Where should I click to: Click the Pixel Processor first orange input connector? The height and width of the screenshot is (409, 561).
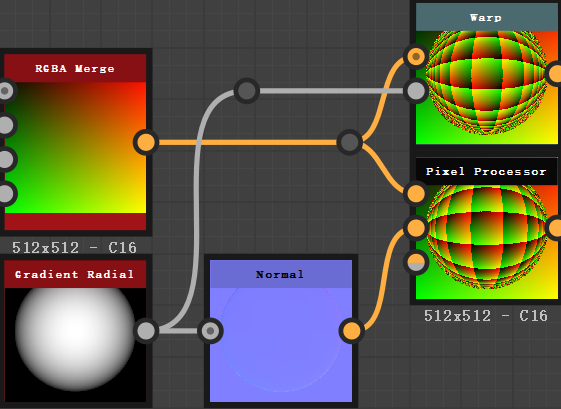click(x=416, y=194)
